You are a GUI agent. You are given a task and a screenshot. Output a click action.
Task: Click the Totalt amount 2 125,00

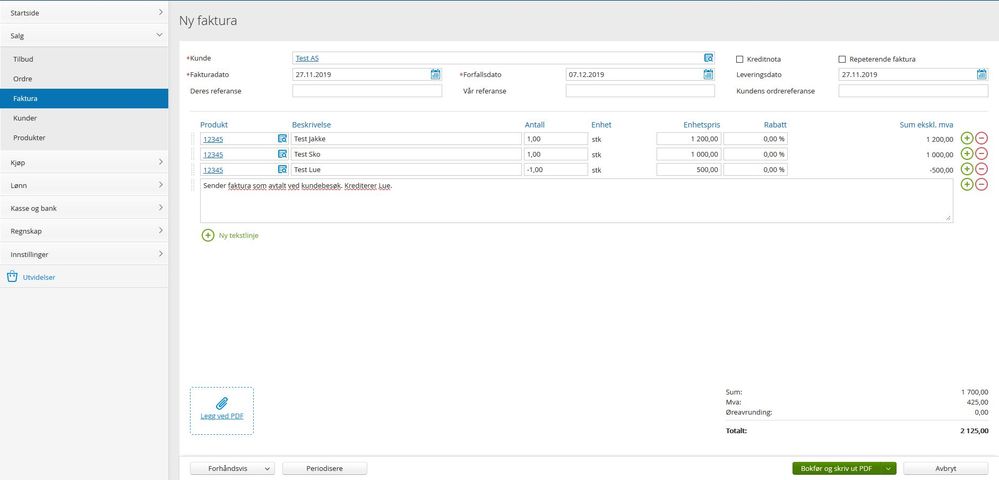(x=974, y=431)
